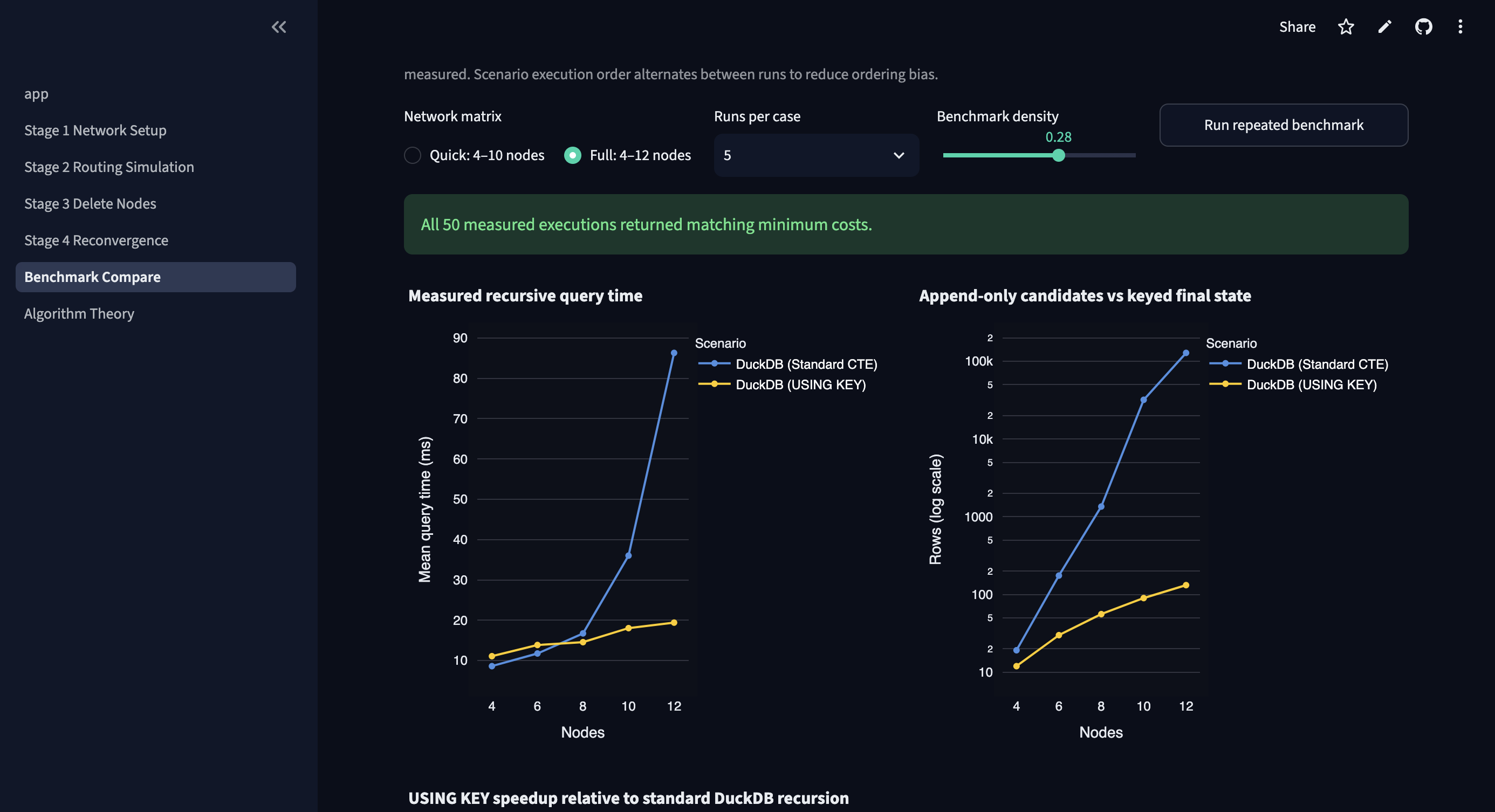Click the 'Network matrix' label
This screenshot has width=1495, height=812.
click(452, 116)
